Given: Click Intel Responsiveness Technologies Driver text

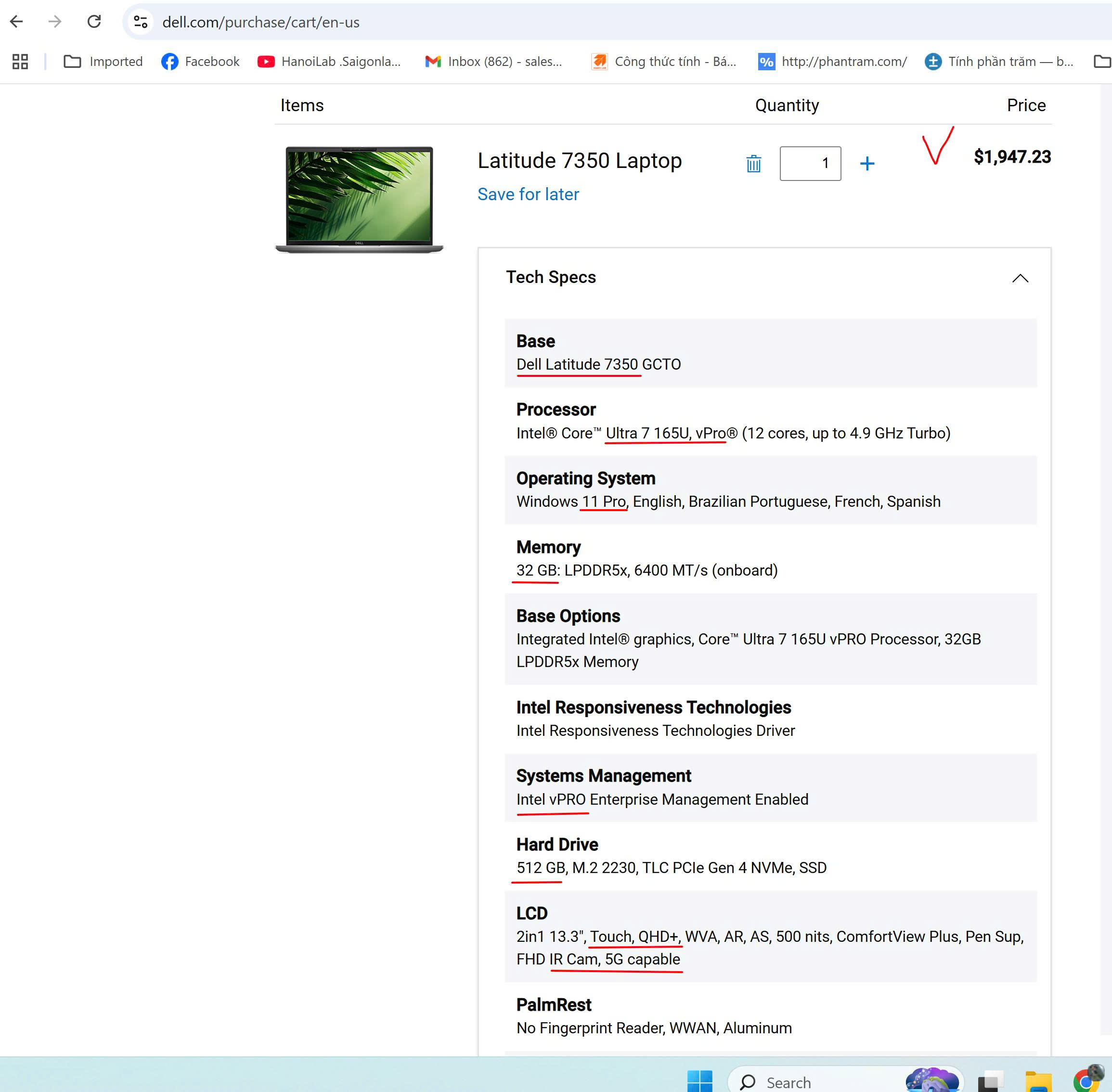Looking at the screenshot, I should coord(655,731).
